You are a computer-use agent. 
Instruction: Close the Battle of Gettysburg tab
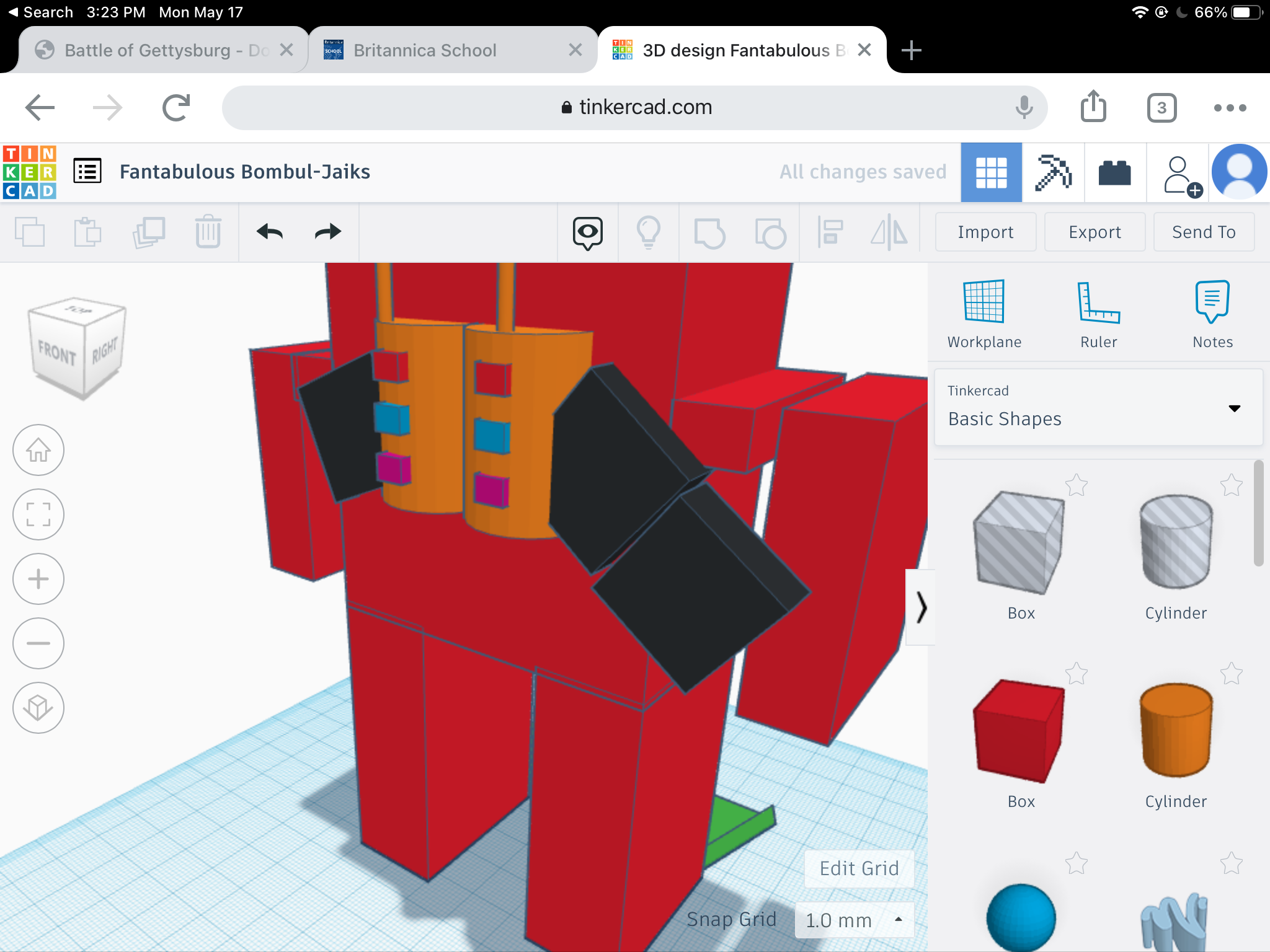pos(286,50)
